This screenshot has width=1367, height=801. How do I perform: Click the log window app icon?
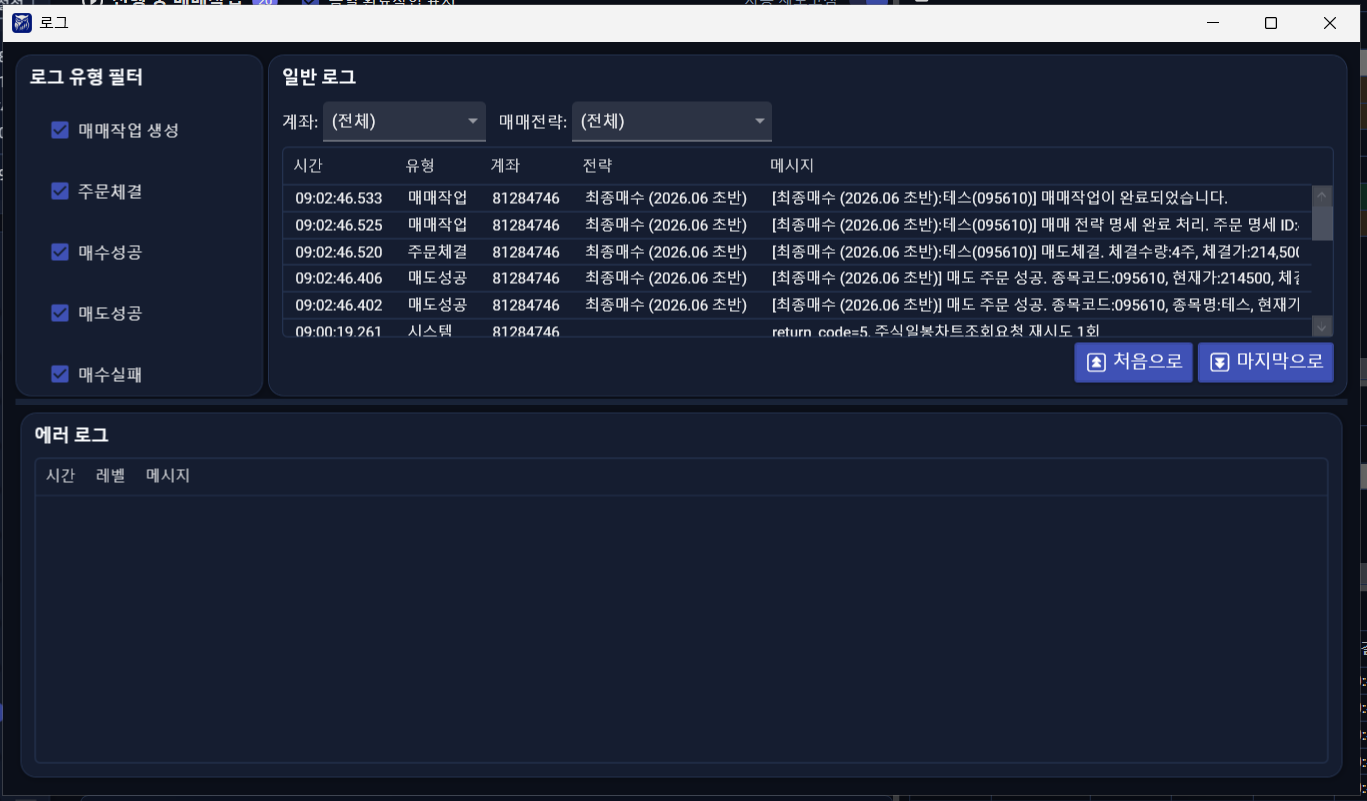(22, 23)
